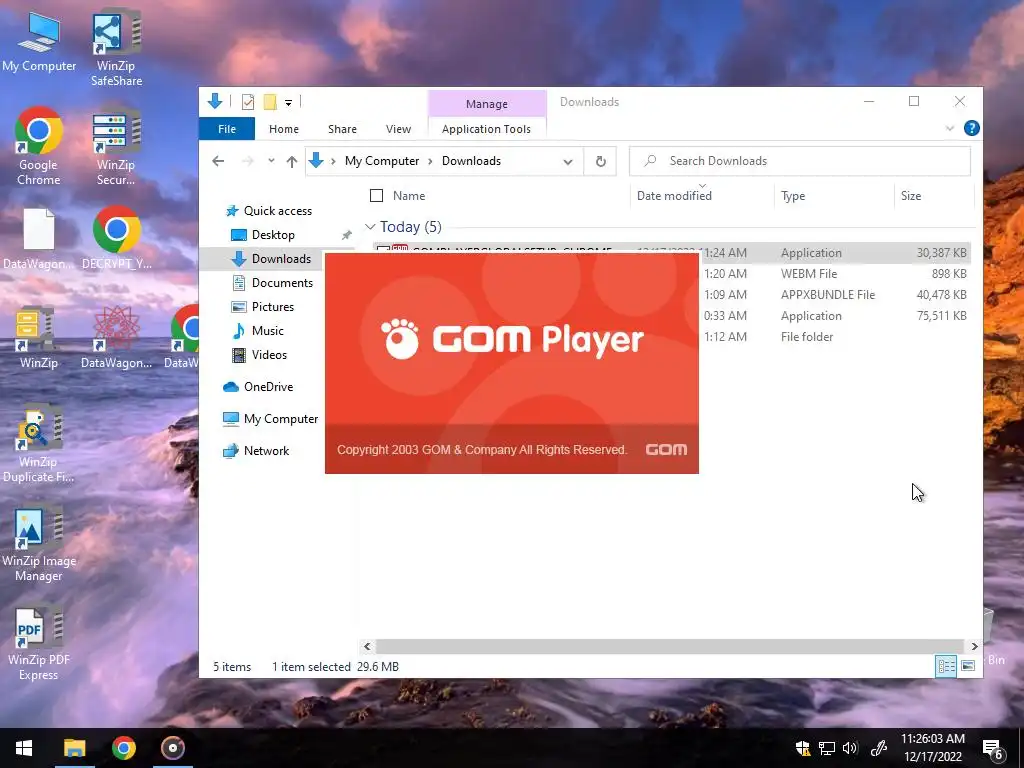Open Pictures in navigation pane
The height and width of the screenshot is (768, 1024).
coord(264,307)
